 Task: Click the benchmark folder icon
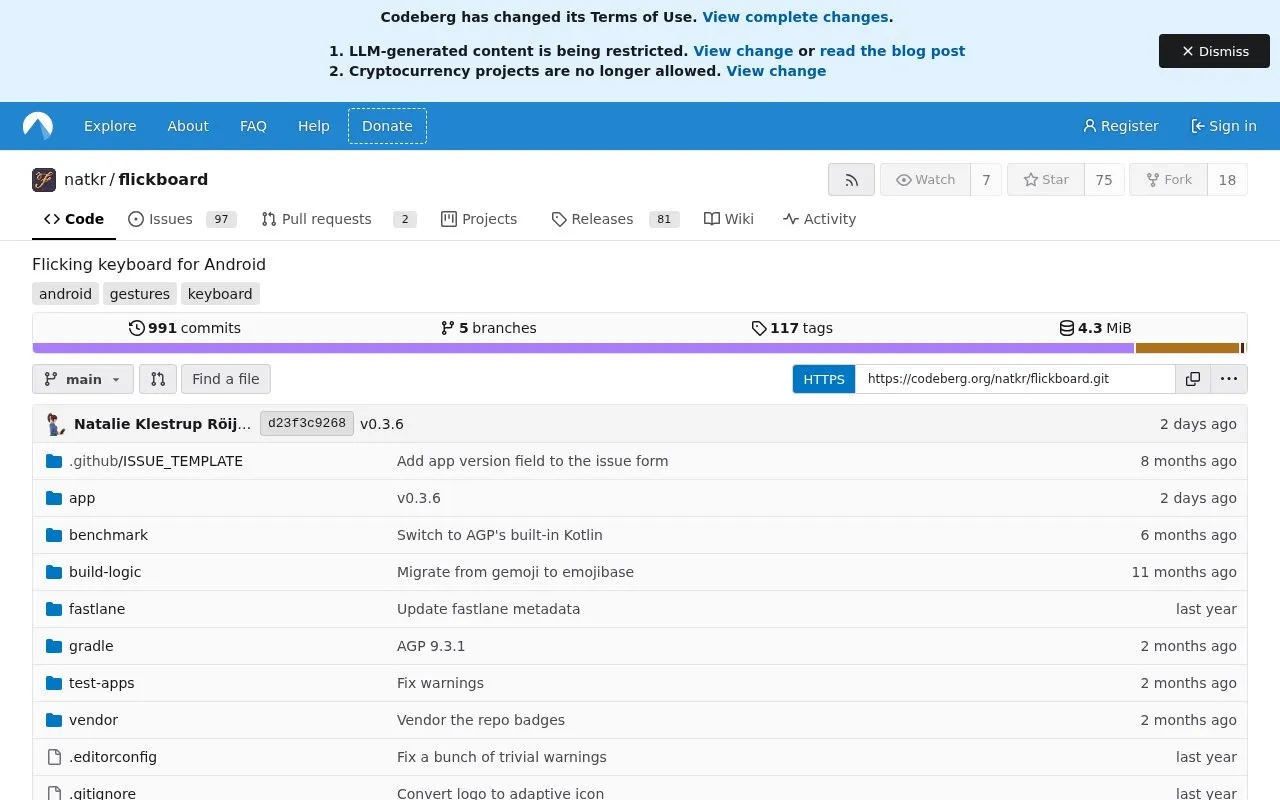pyautogui.click(x=54, y=535)
